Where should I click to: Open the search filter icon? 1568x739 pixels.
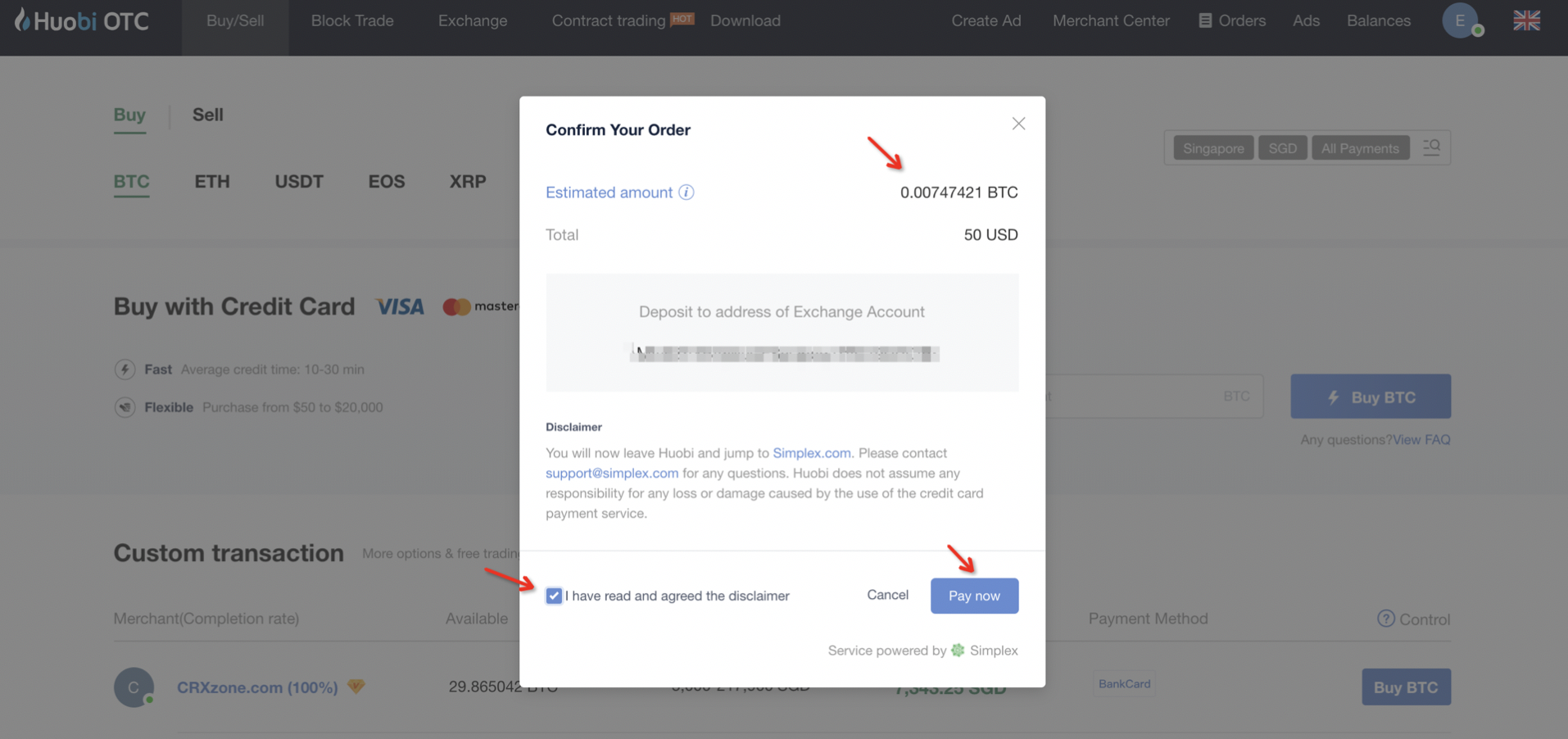coord(1431,147)
